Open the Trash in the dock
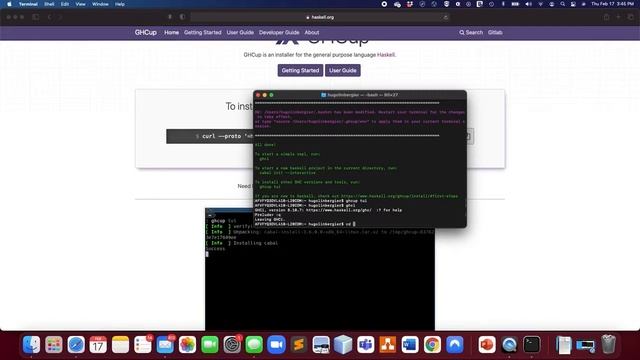This screenshot has width=640, height=360. [x=608, y=345]
